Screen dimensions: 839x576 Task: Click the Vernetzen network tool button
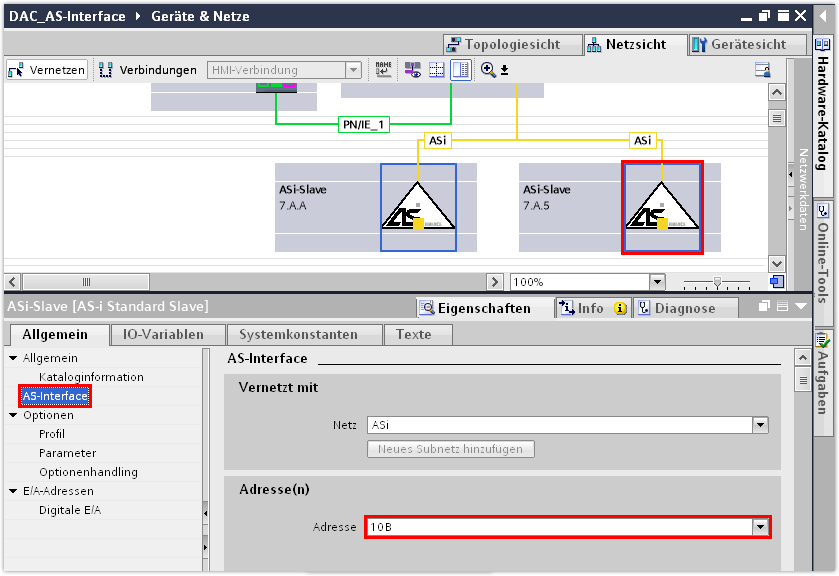tap(47, 70)
